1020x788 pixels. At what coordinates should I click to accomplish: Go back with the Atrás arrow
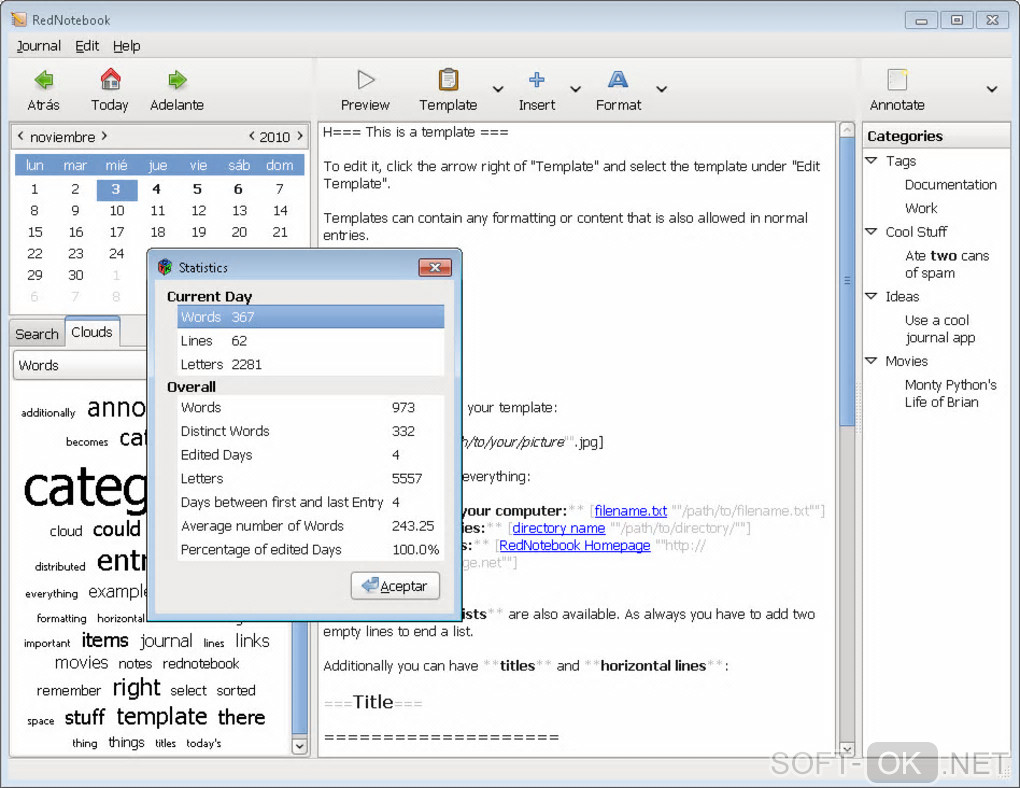coord(44,80)
